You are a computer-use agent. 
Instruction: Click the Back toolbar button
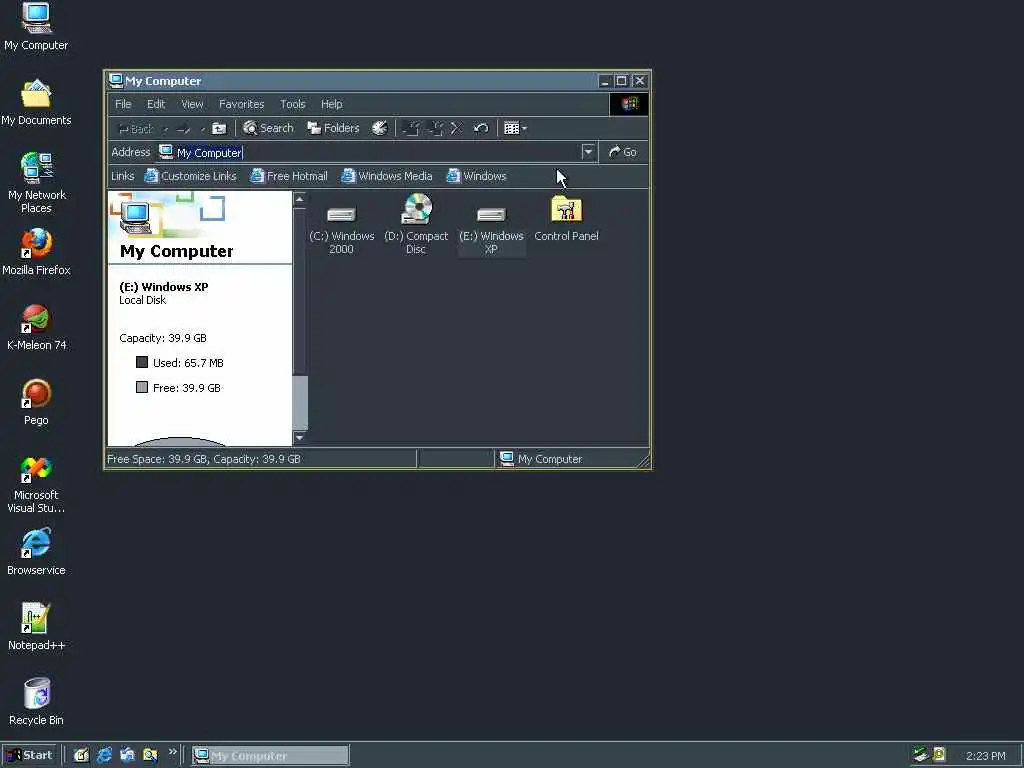click(136, 129)
